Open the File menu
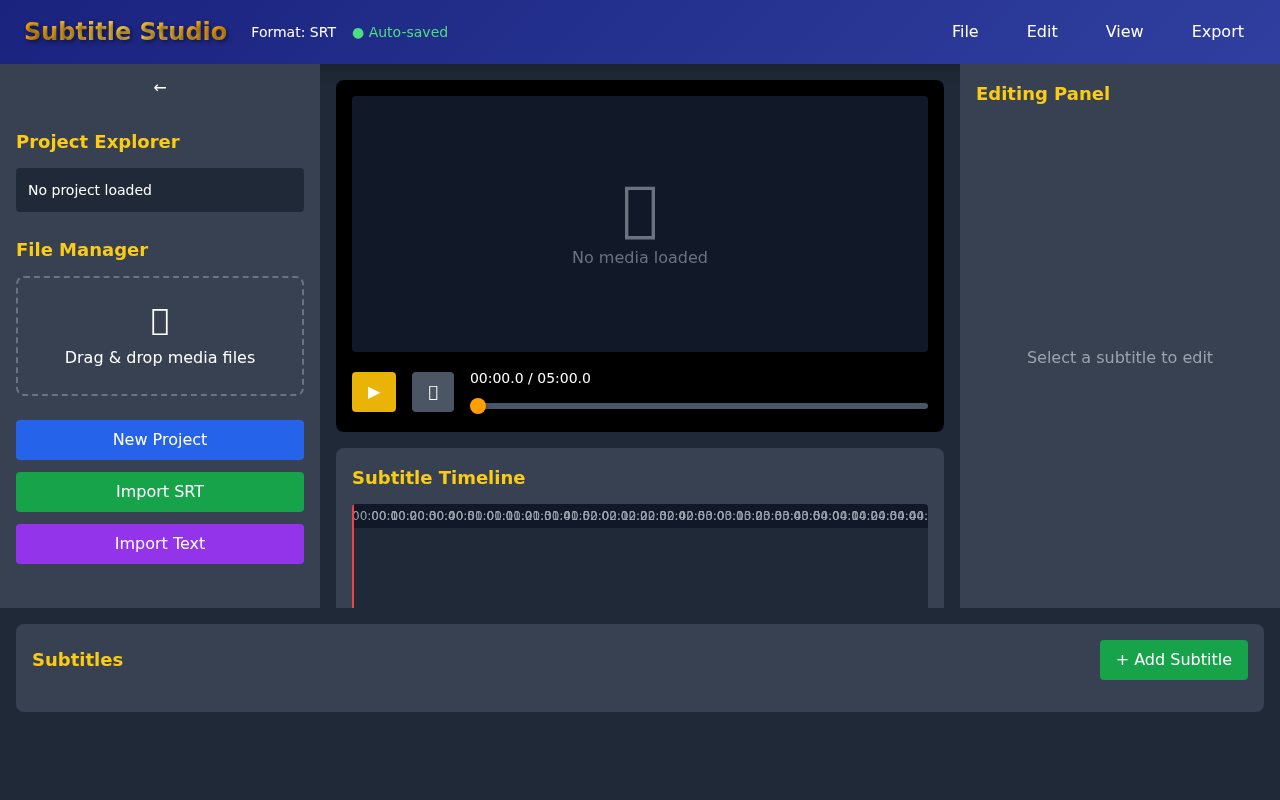This screenshot has height=800, width=1280. coord(965,31)
